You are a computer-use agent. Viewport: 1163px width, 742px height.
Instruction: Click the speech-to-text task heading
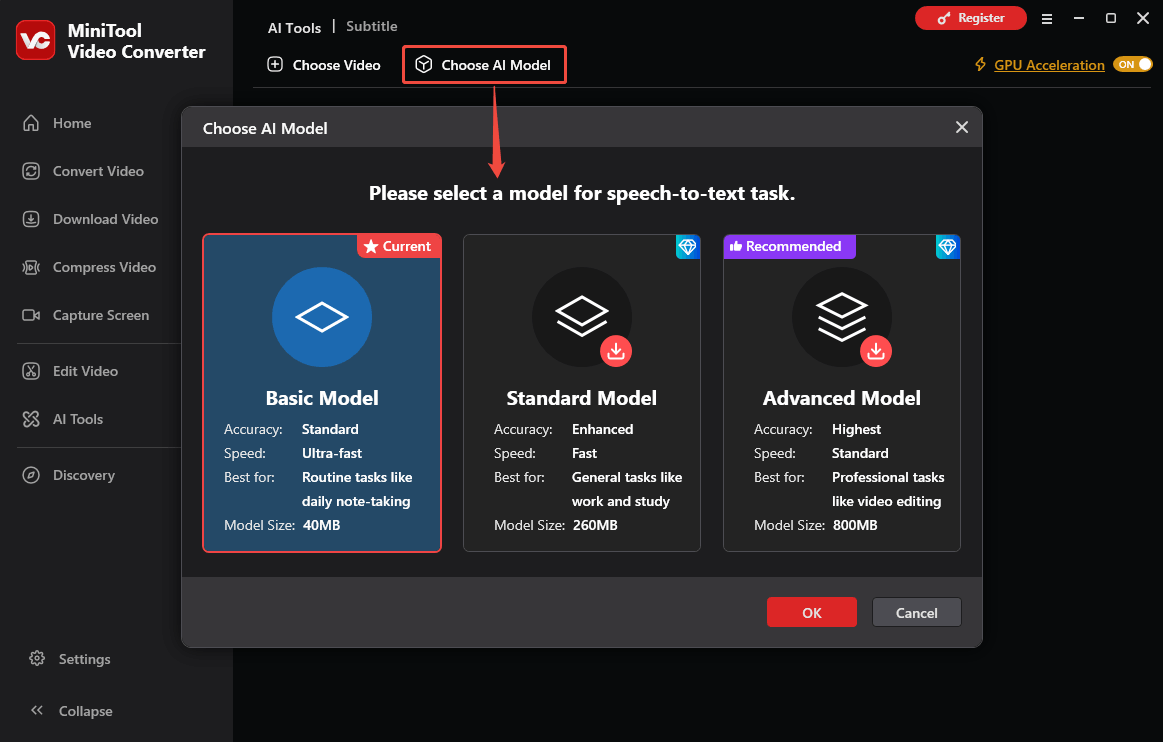coord(582,194)
